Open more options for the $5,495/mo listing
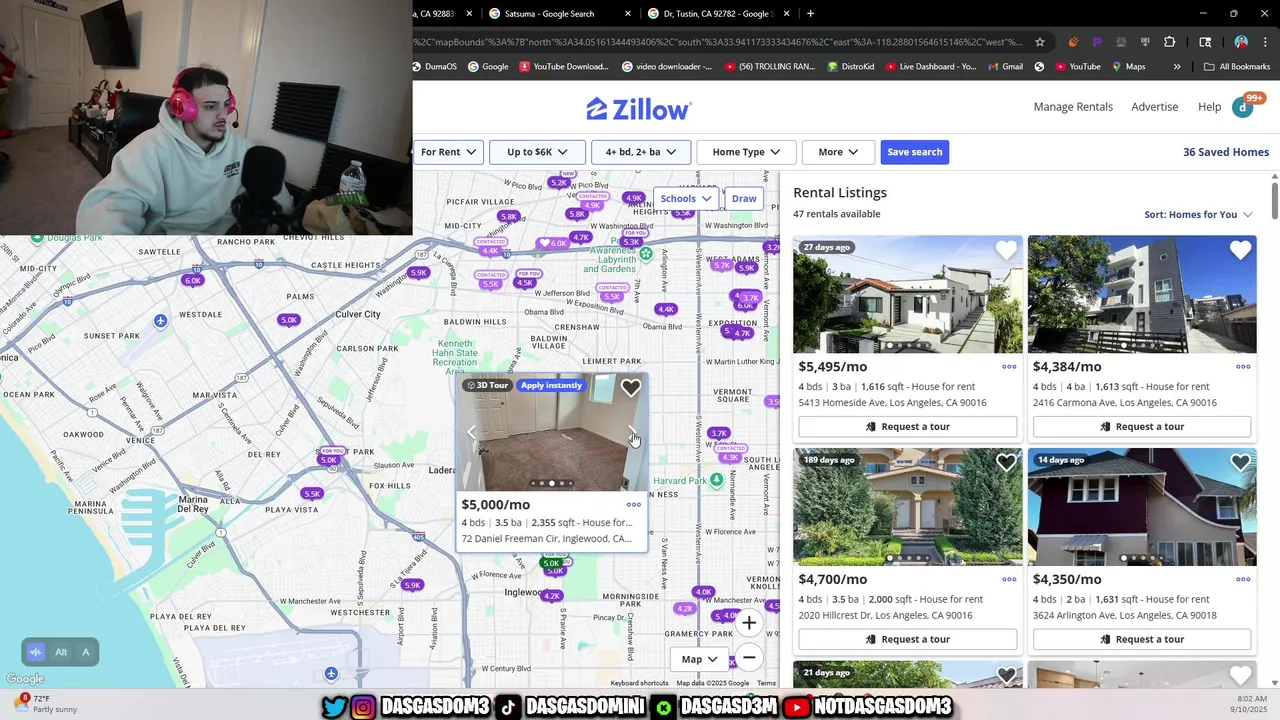Image resolution: width=1280 pixels, height=720 pixels. tap(1009, 367)
